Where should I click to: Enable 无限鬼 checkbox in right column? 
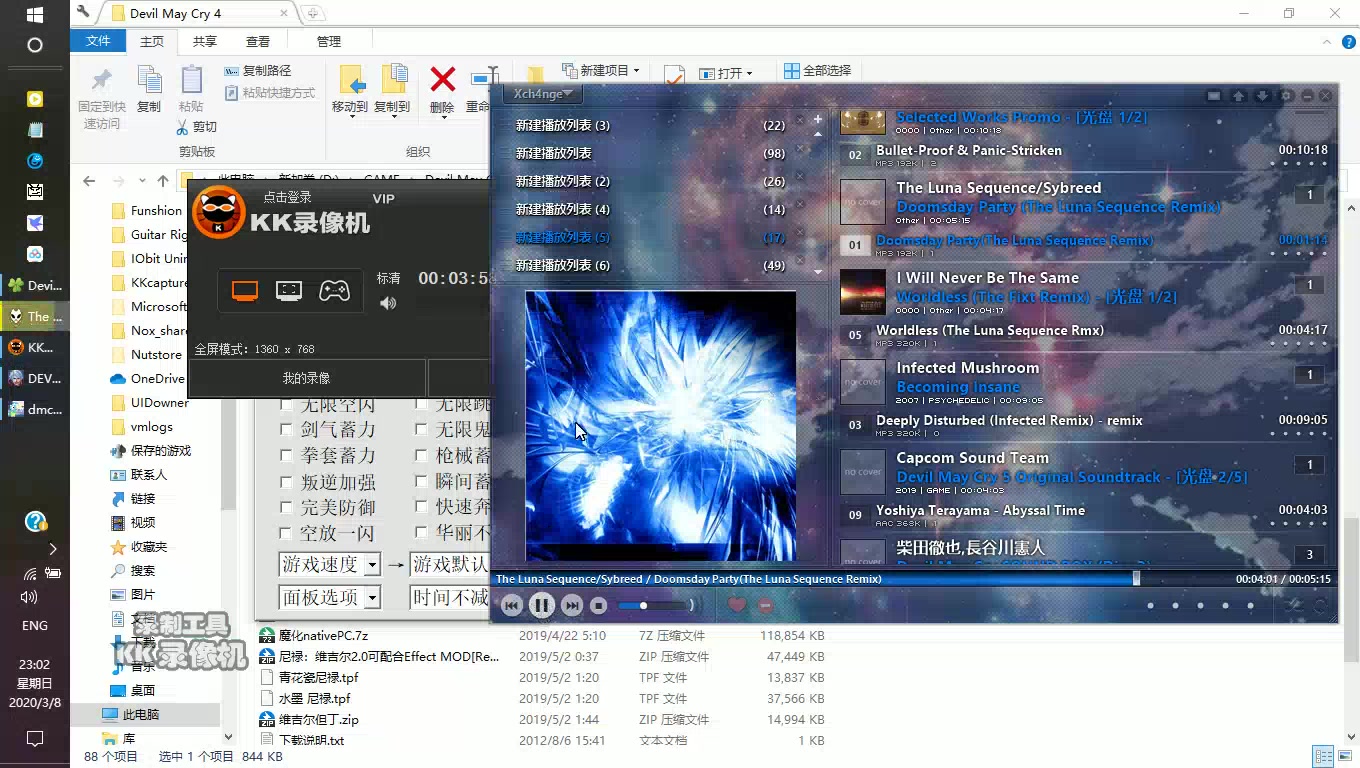pos(421,429)
